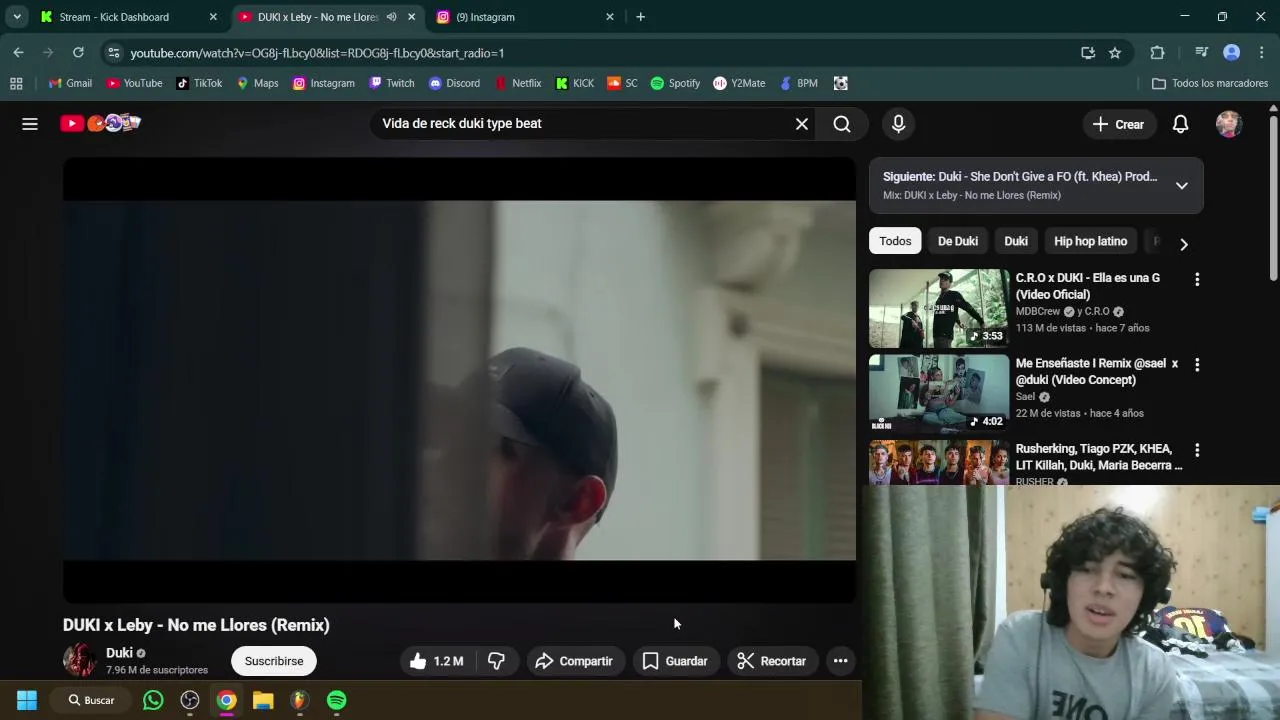The height and width of the screenshot is (720, 1280).
Task: Dislike the video with thumbs down
Action: pos(496,661)
